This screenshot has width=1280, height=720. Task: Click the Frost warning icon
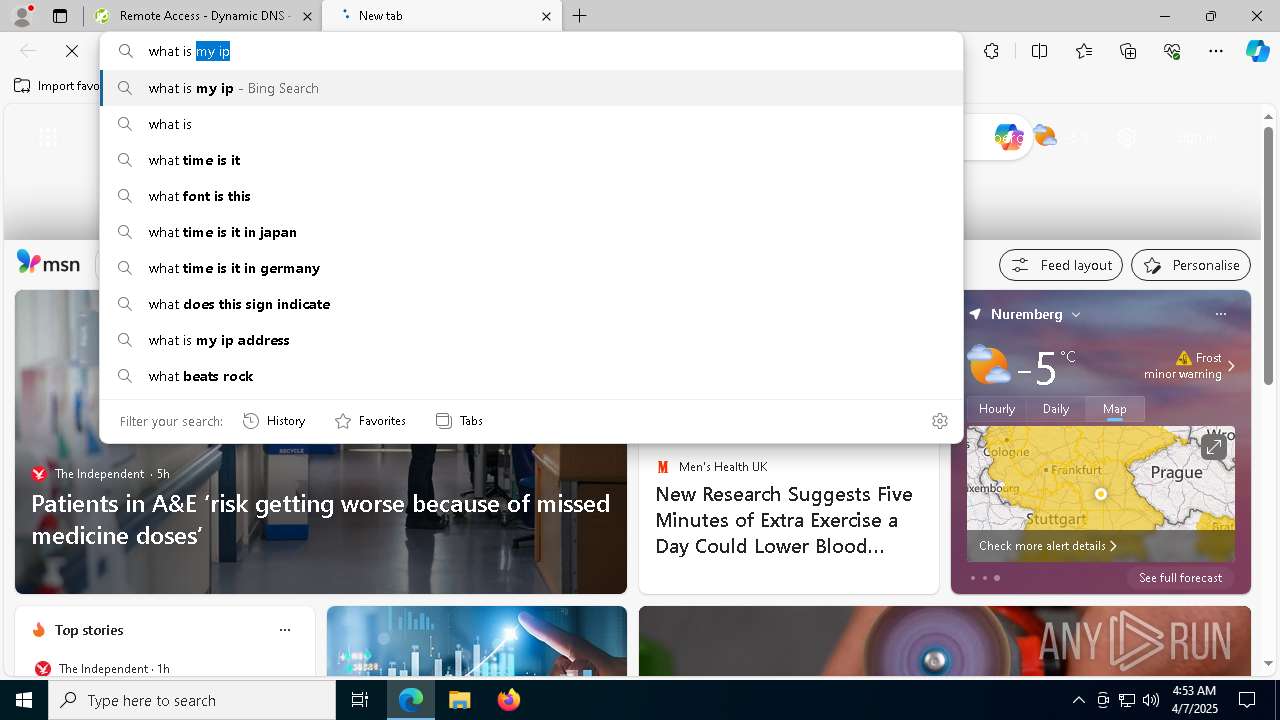click(x=1184, y=358)
